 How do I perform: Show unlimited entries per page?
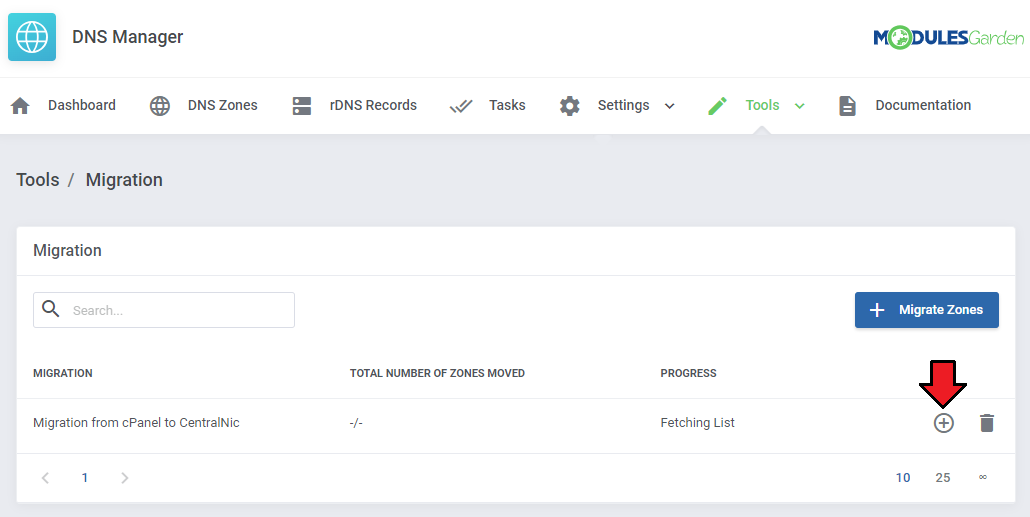pos(983,477)
